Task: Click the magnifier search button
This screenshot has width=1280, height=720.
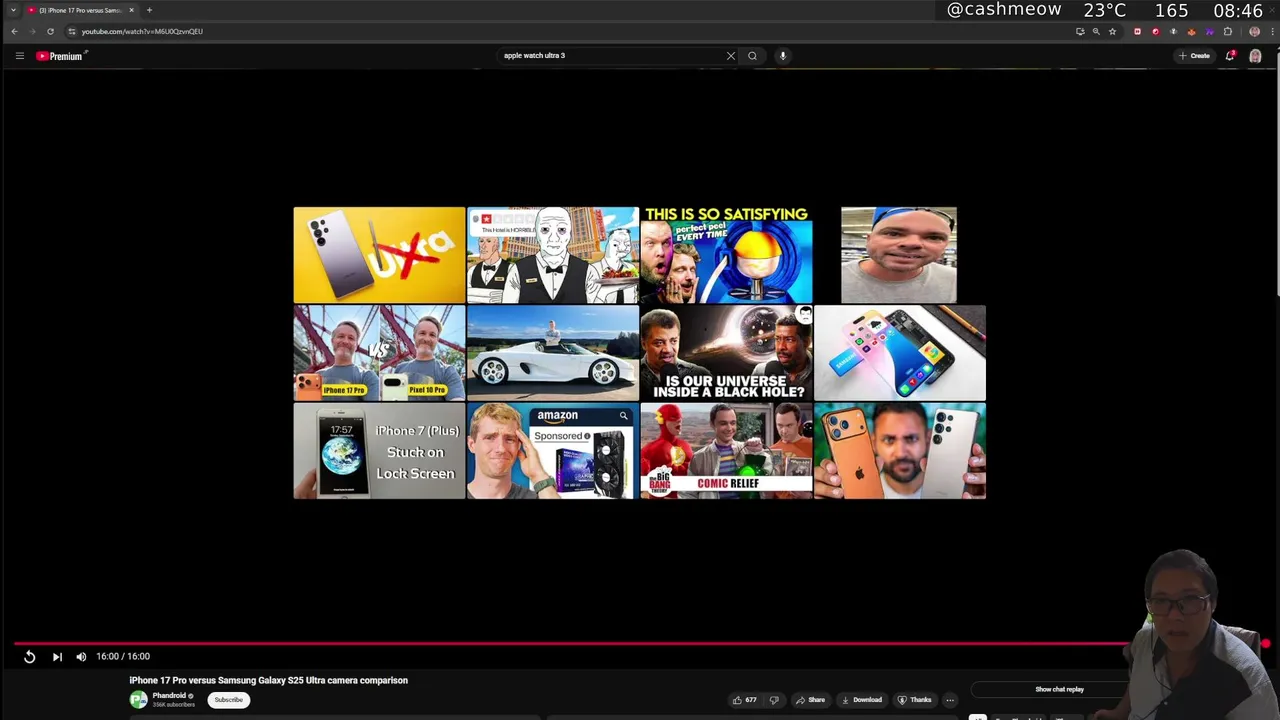Action: (752, 56)
